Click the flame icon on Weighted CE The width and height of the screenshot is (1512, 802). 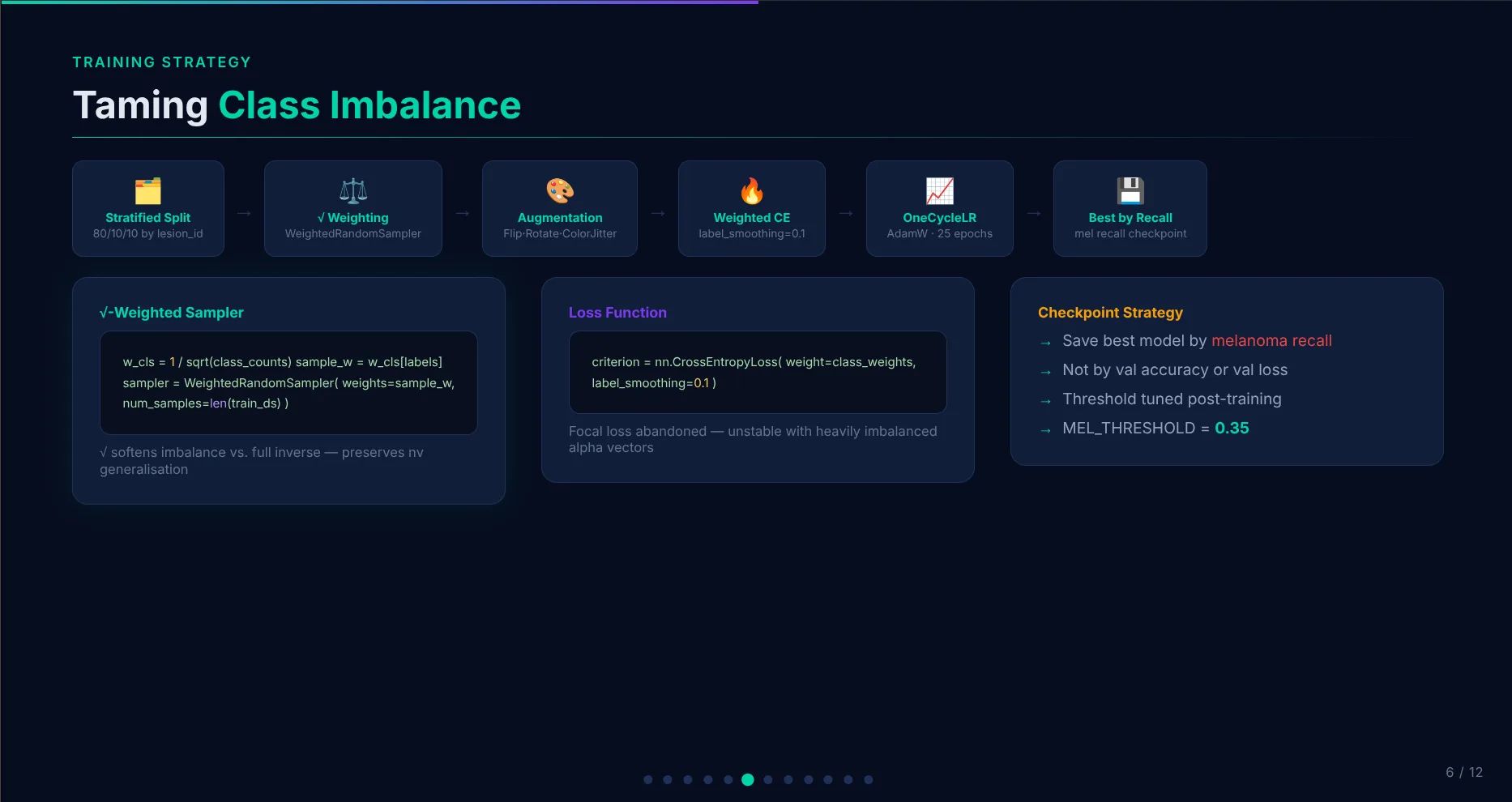[752, 191]
